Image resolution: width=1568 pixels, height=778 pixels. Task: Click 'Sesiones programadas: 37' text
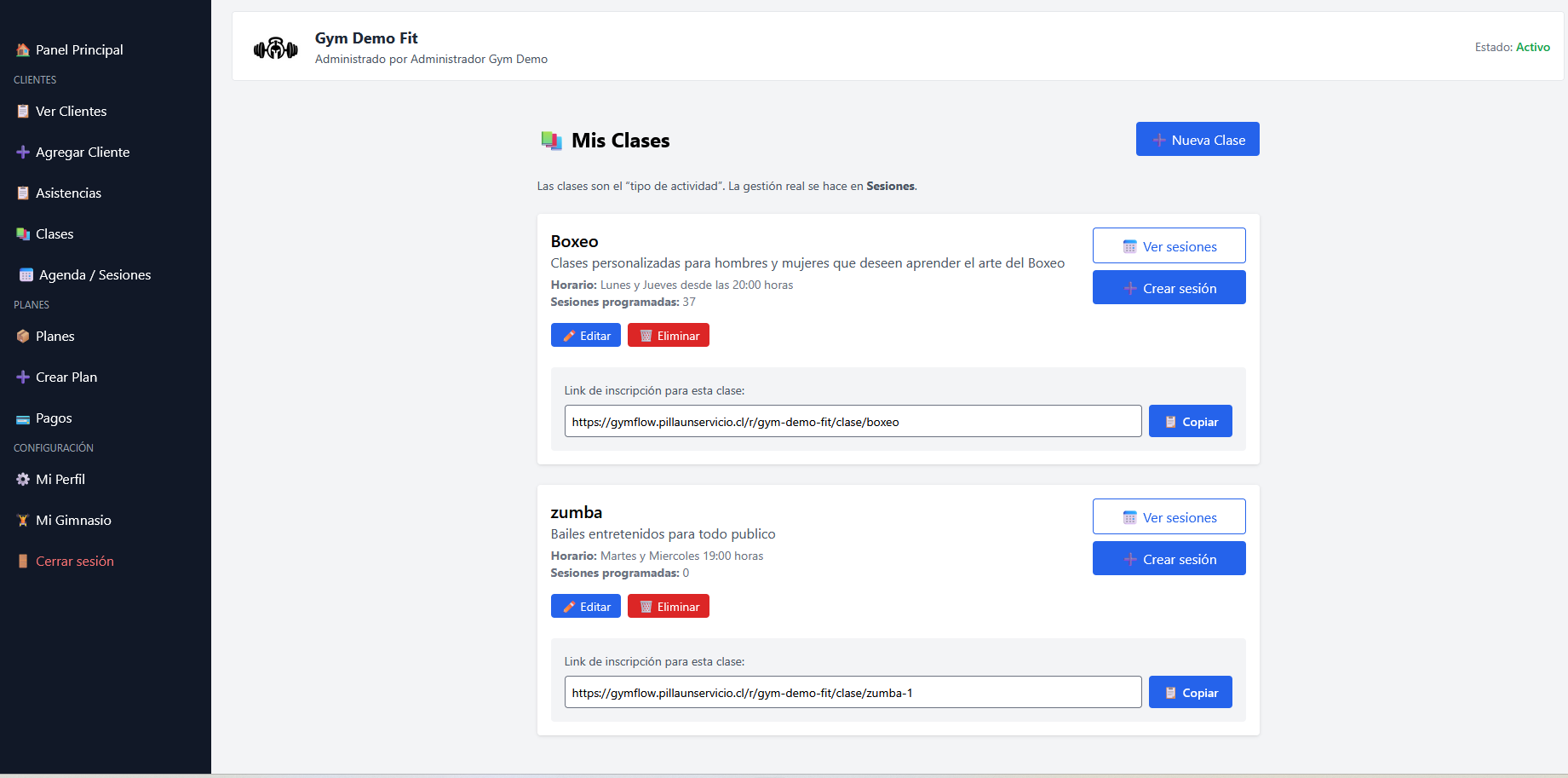point(623,302)
